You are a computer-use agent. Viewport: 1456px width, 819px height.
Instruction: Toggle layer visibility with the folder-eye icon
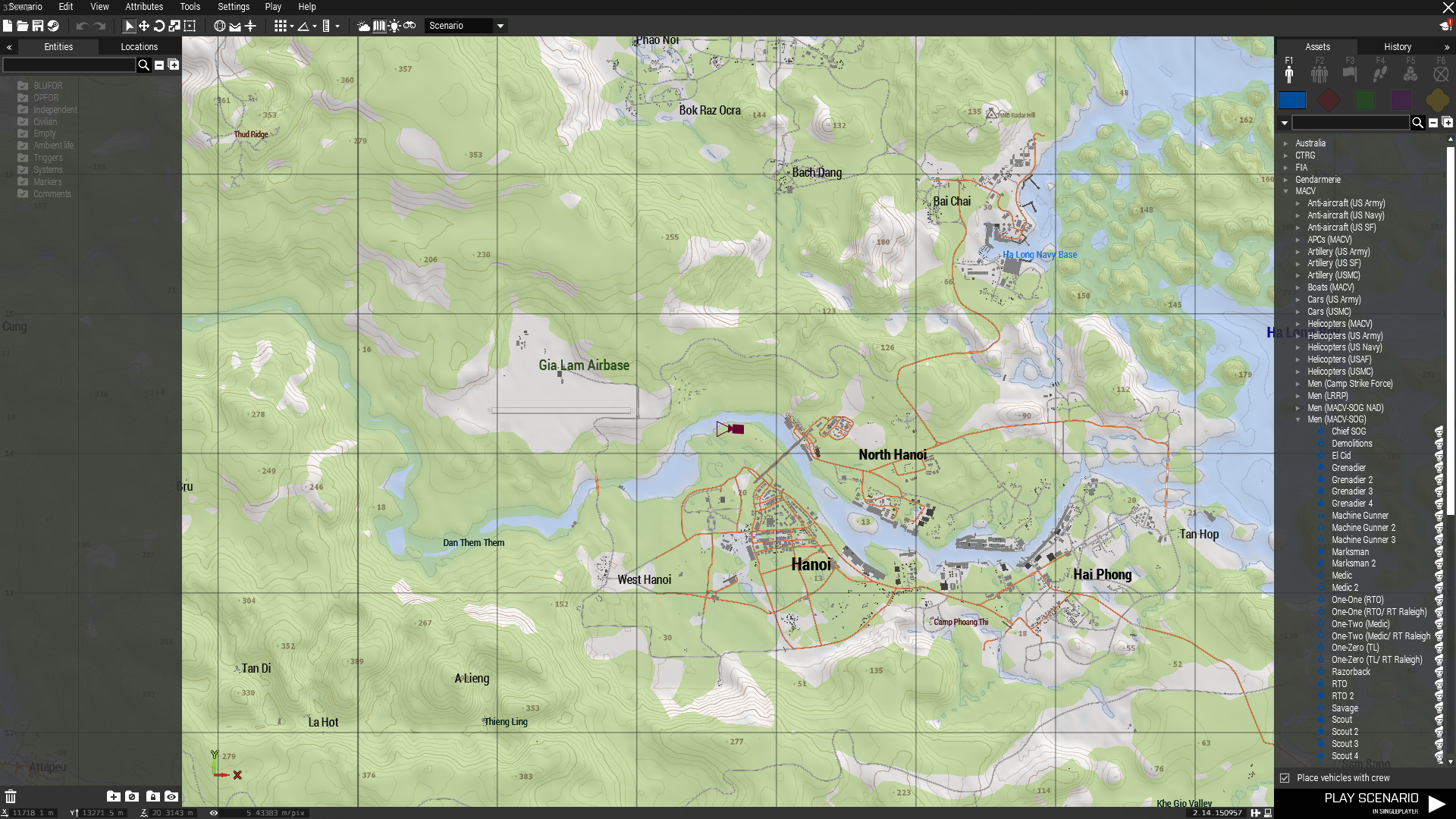171,797
